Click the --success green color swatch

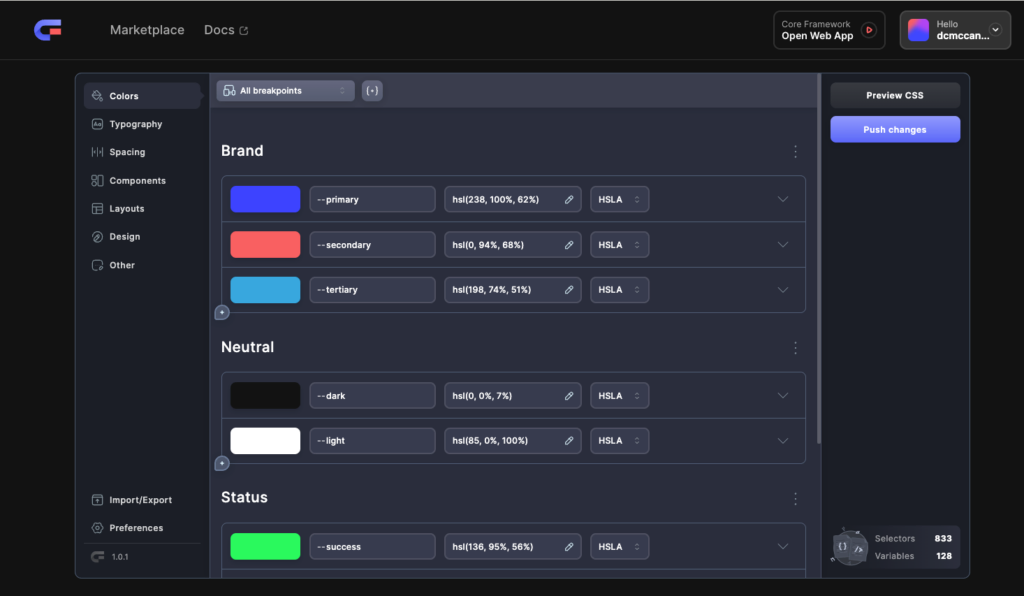point(264,546)
